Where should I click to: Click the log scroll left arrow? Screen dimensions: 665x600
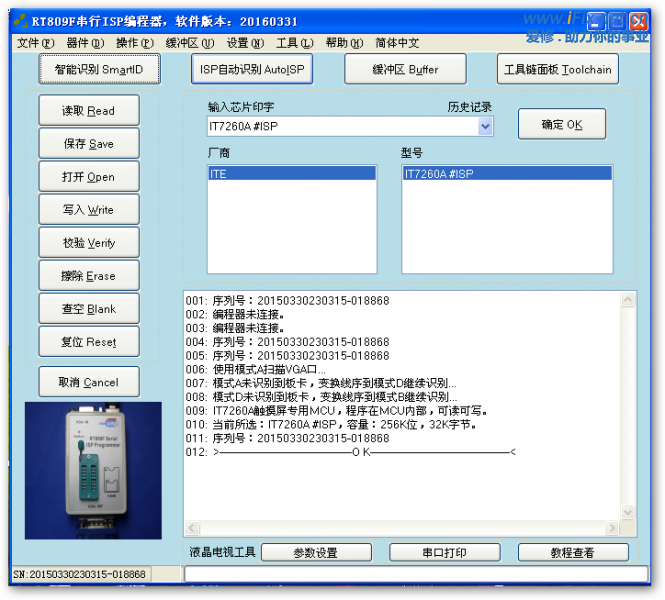192,528
